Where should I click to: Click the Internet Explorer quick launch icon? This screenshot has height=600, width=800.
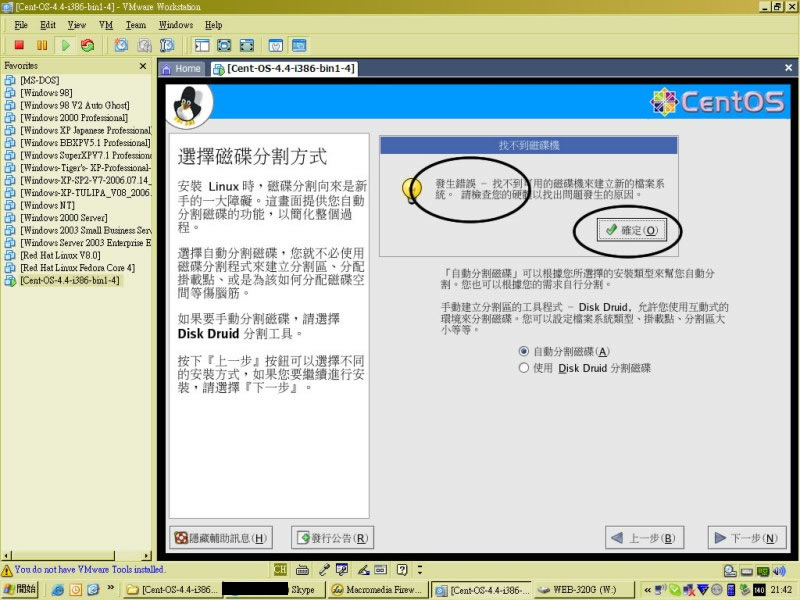click(58, 590)
